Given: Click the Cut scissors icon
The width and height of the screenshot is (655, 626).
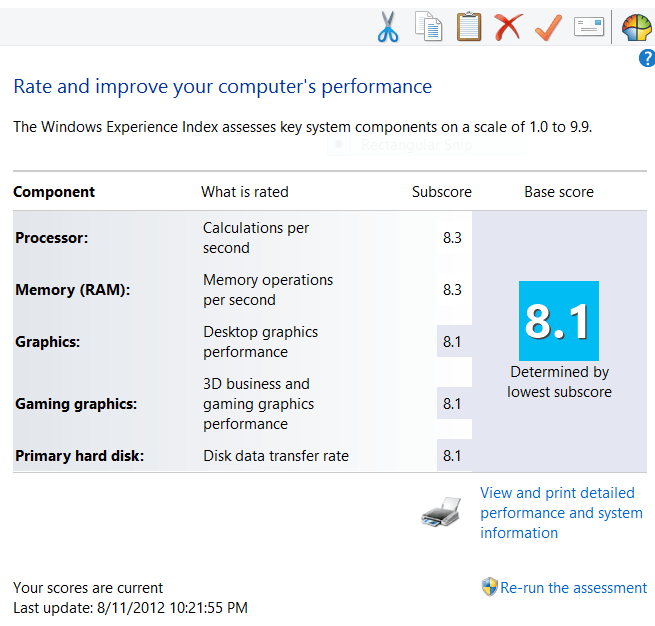Looking at the screenshot, I should (x=388, y=27).
